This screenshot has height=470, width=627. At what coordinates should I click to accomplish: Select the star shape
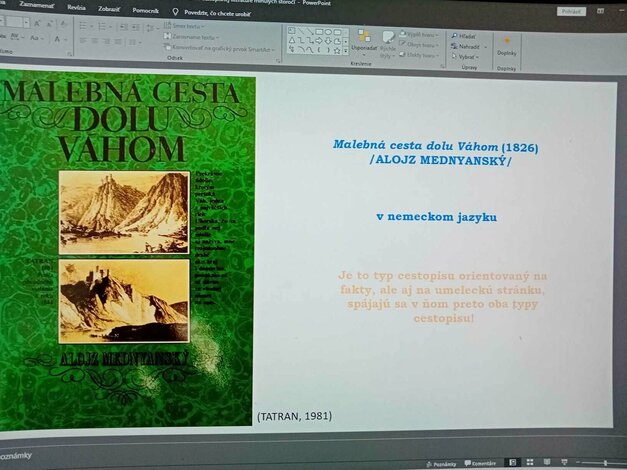[337, 51]
